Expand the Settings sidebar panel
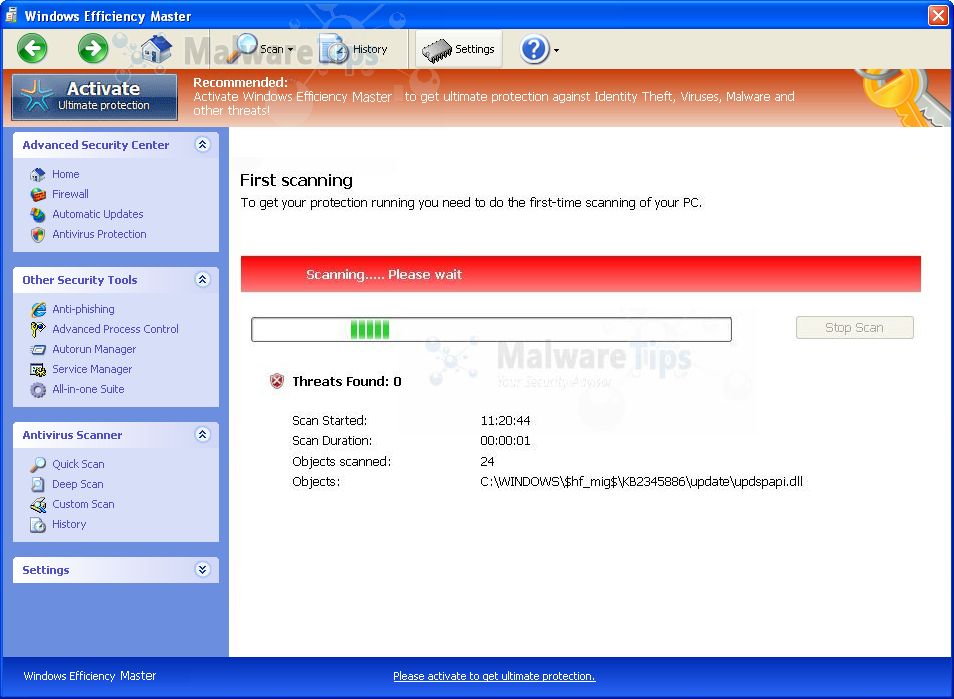The image size is (954, 699). click(203, 569)
